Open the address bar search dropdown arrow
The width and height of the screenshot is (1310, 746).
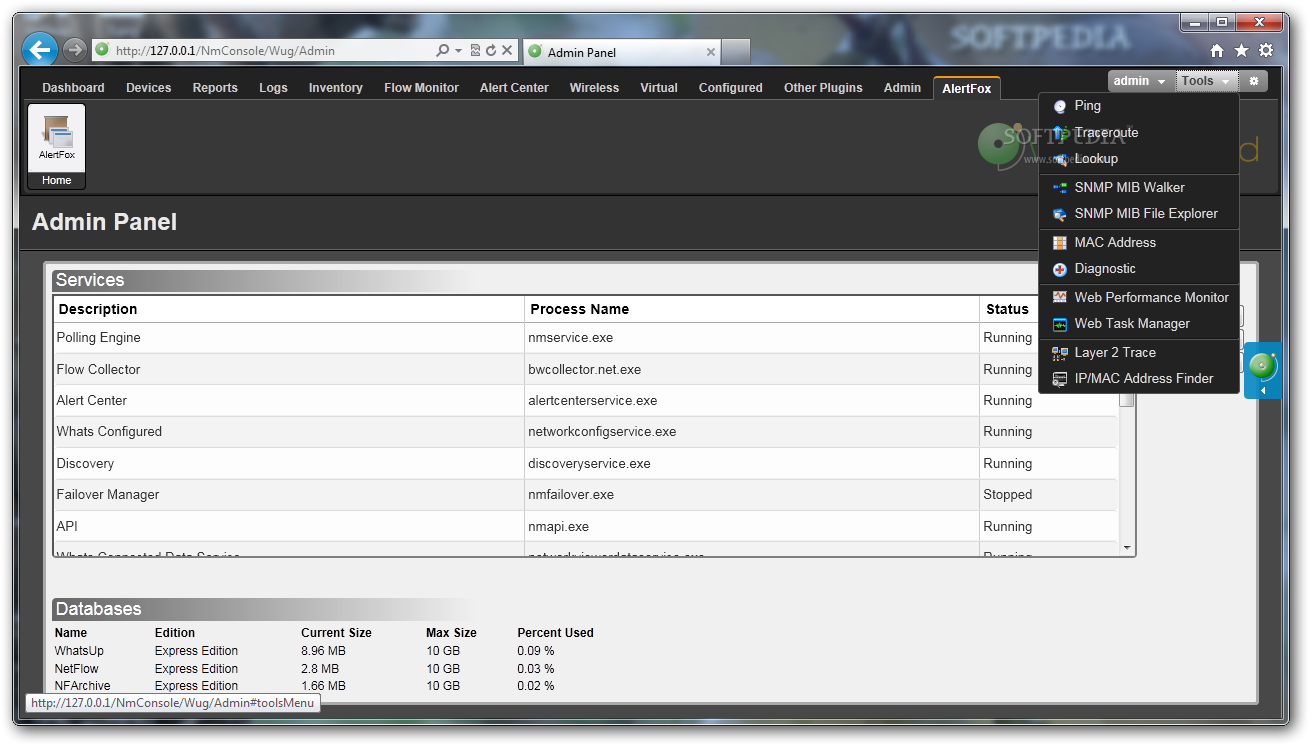coord(459,50)
